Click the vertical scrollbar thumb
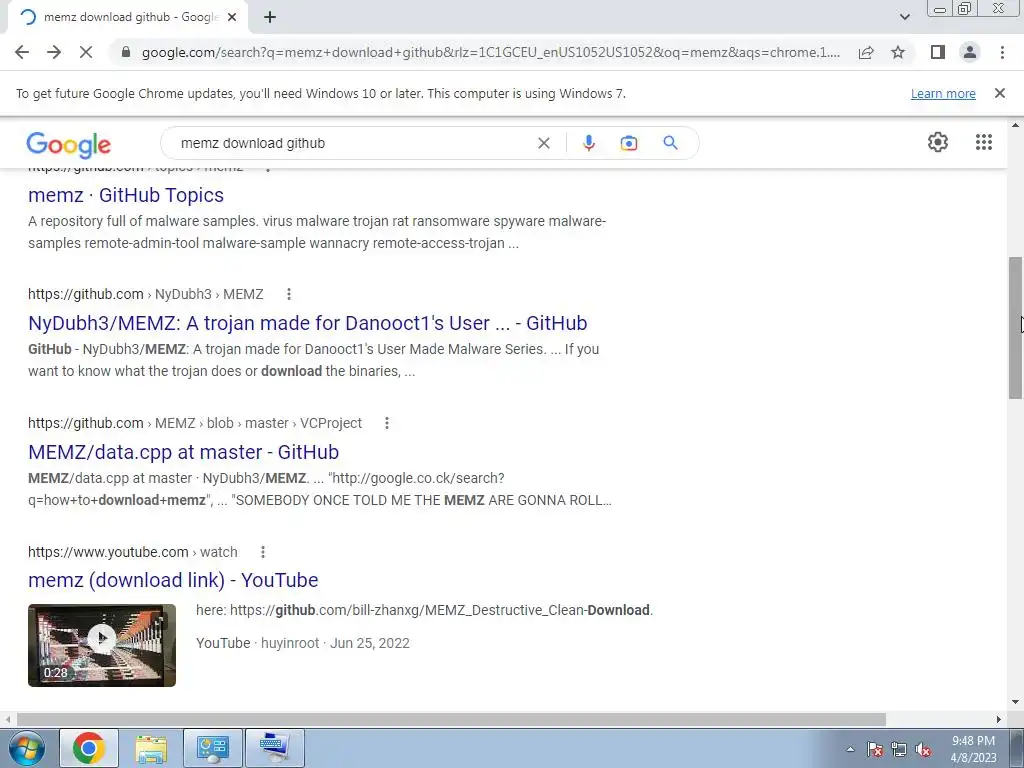1024x768 pixels. coord(1015,328)
